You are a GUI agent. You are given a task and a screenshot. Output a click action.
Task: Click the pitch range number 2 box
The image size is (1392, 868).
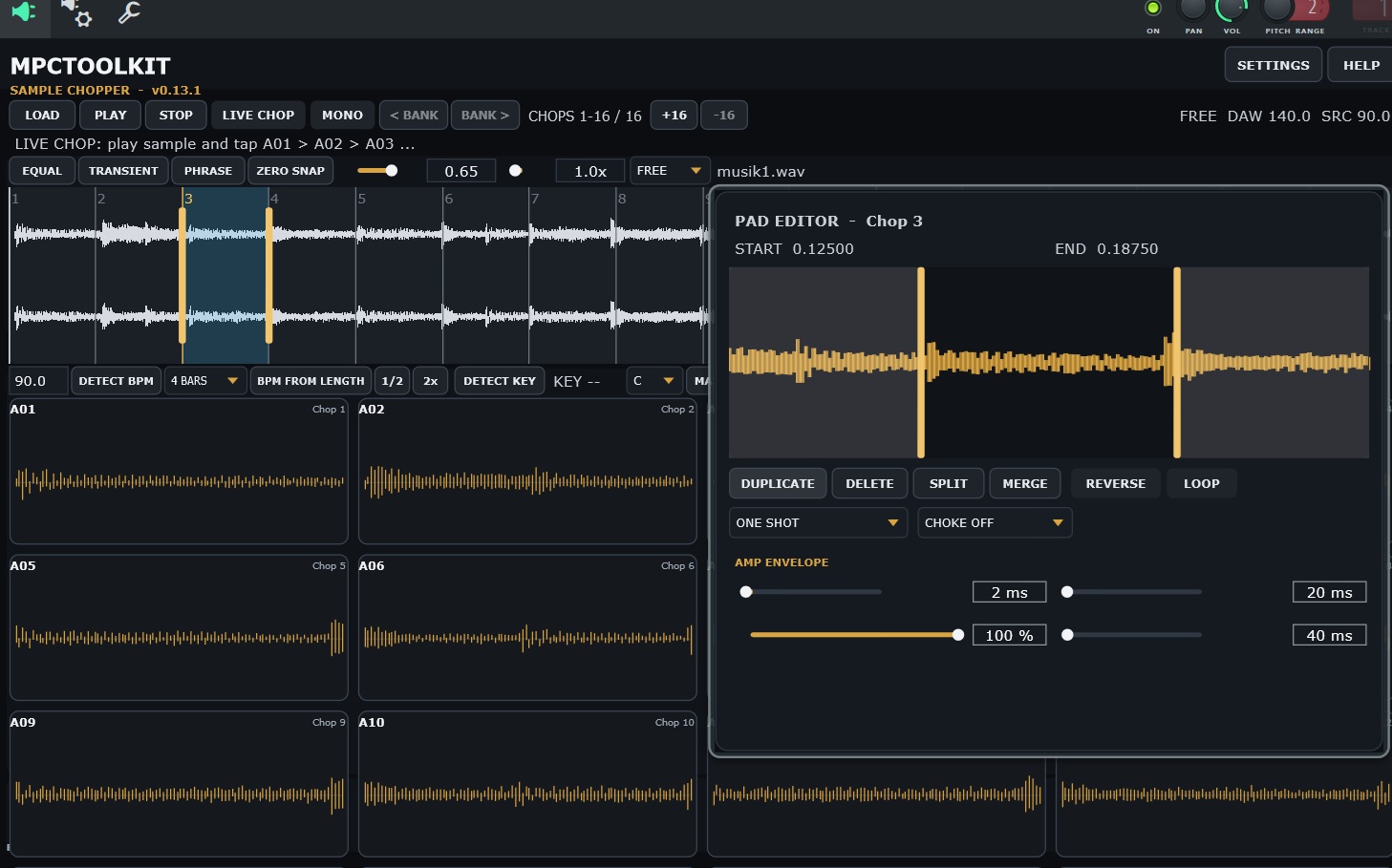[1312, 10]
